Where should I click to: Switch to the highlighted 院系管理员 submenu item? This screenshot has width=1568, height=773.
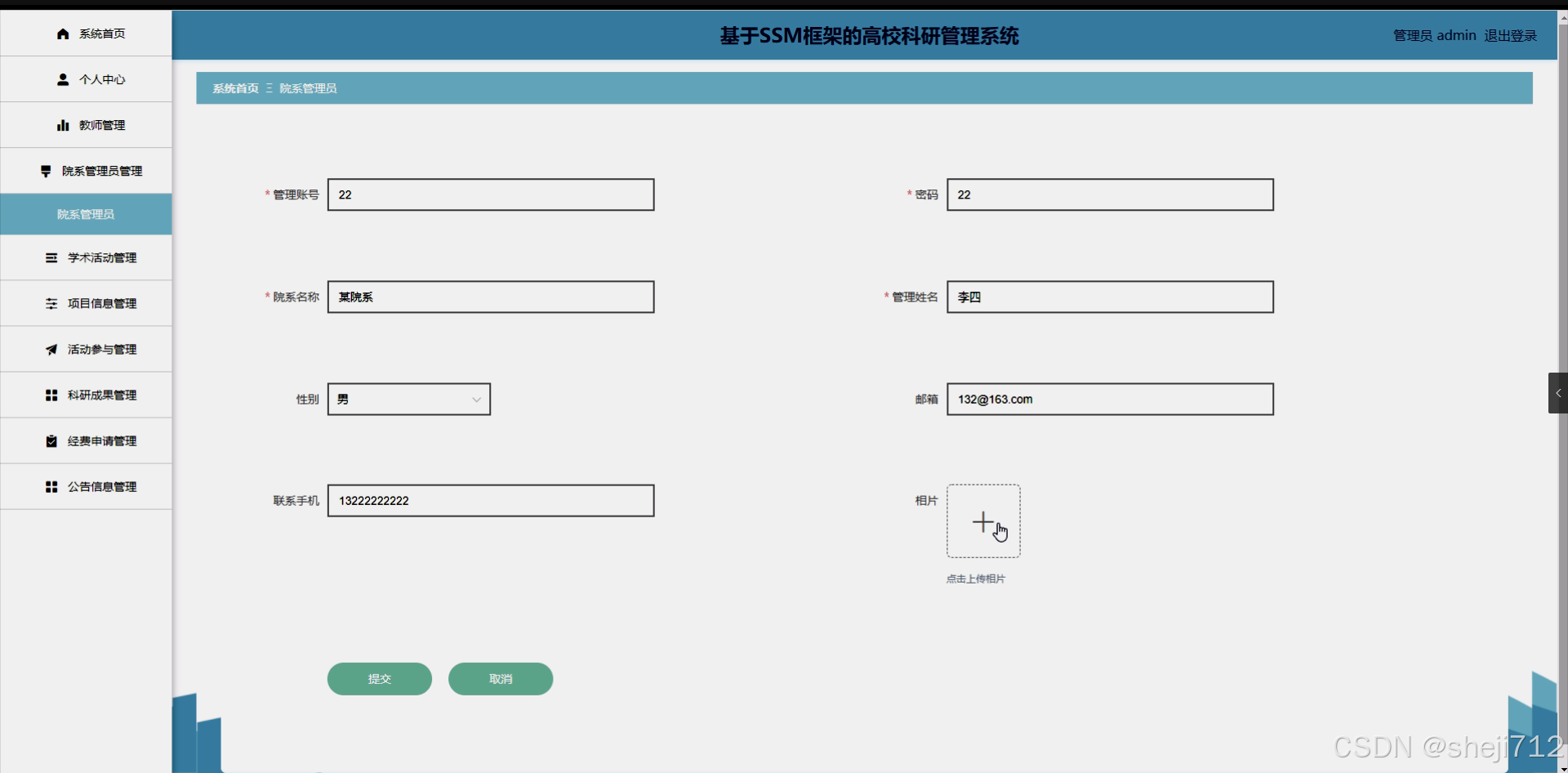click(x=86, y=213)
